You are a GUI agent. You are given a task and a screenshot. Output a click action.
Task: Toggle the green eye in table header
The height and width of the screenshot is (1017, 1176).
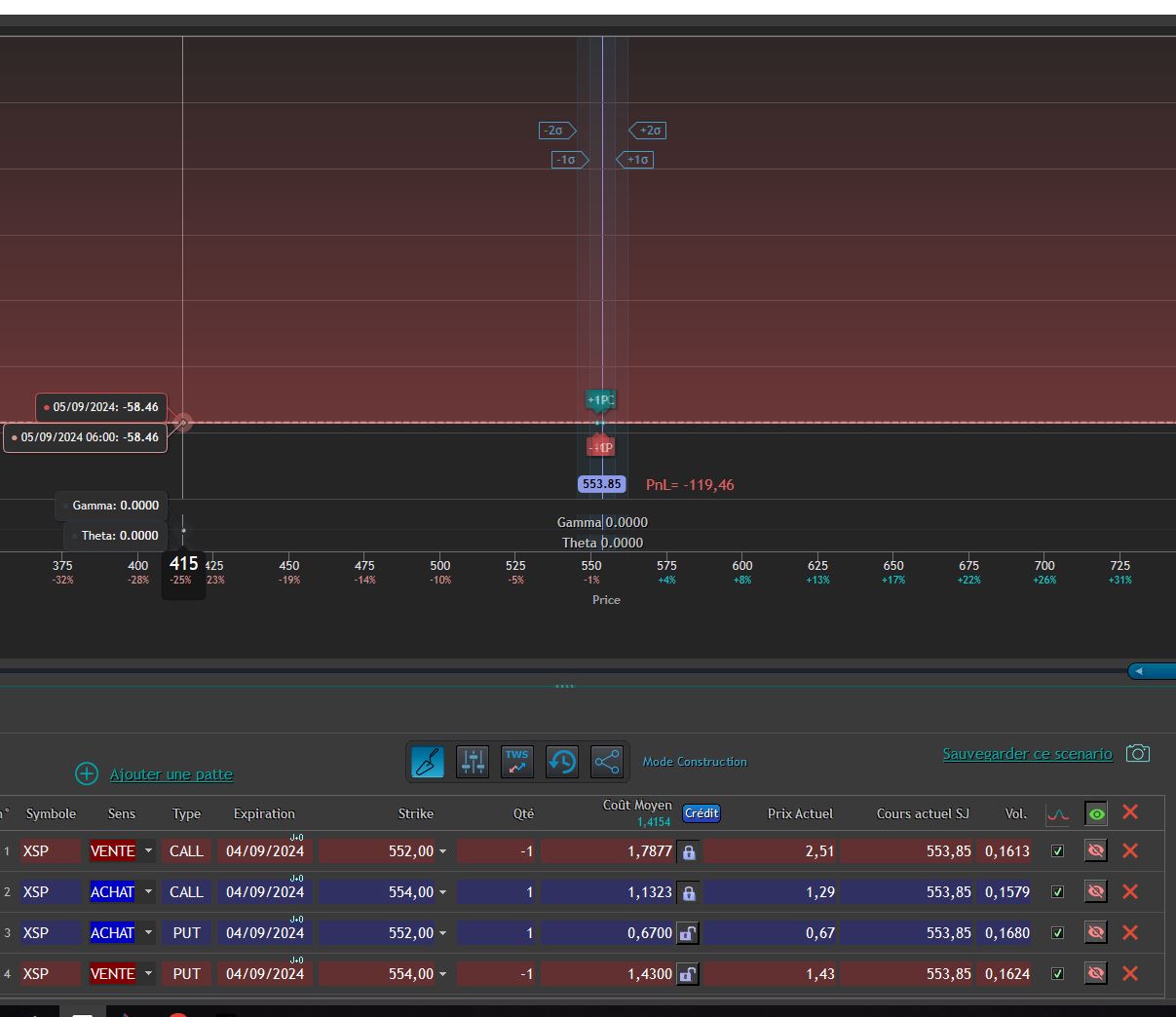point(1096,814)
